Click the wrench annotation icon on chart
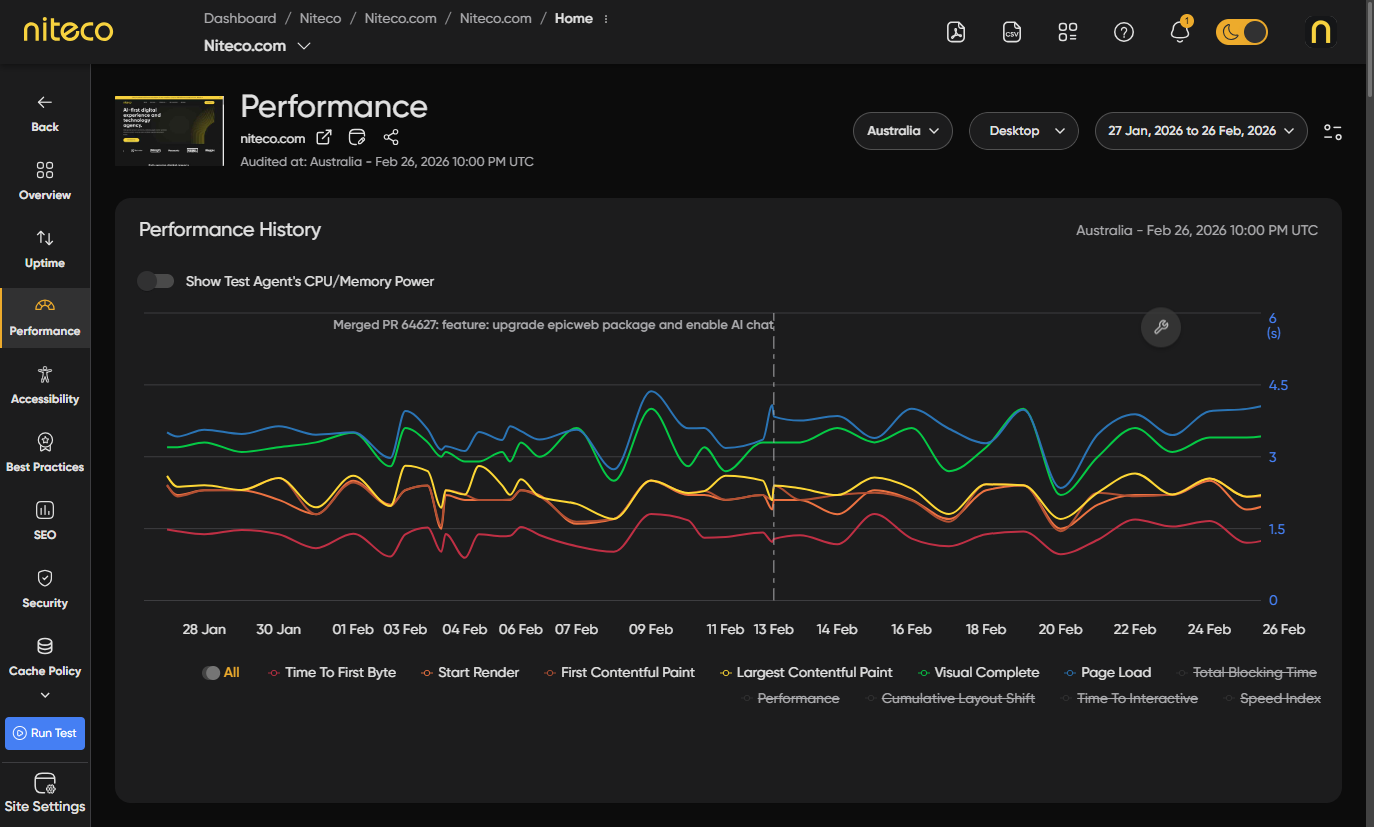This screenshot has width=1374, height=827. 1161,327
